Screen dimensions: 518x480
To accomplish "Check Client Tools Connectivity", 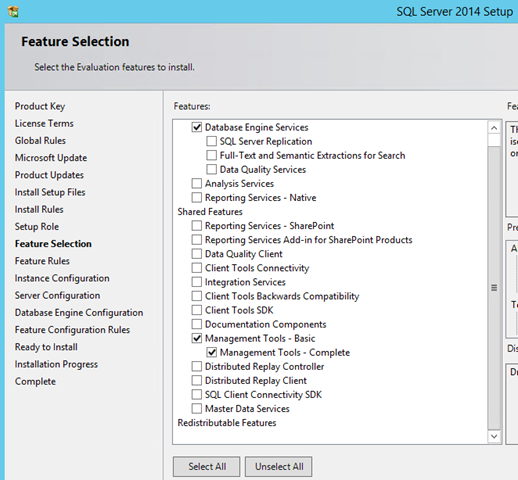I will coord(197,268).
